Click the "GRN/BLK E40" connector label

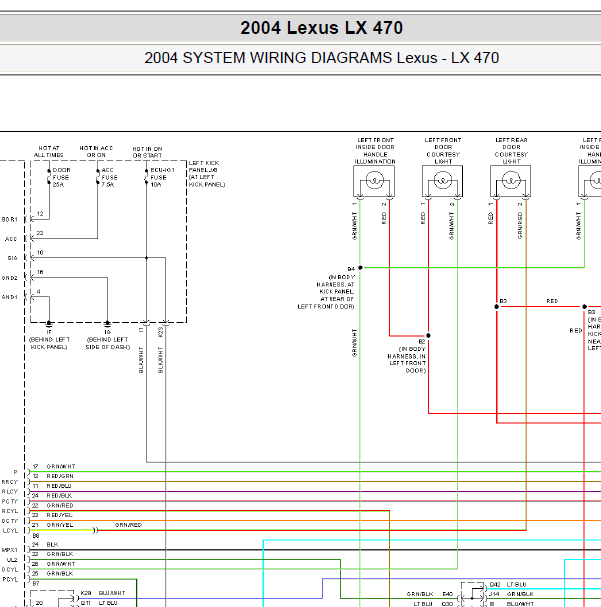click(x=430, y=594)
